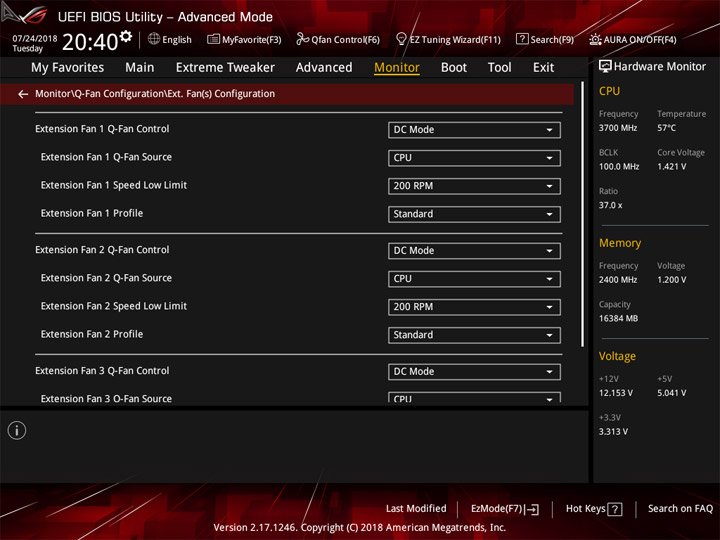Click the EzMode exit arrow icon
The height and width of the screenshot is (540, 720).
pos(532,509)
